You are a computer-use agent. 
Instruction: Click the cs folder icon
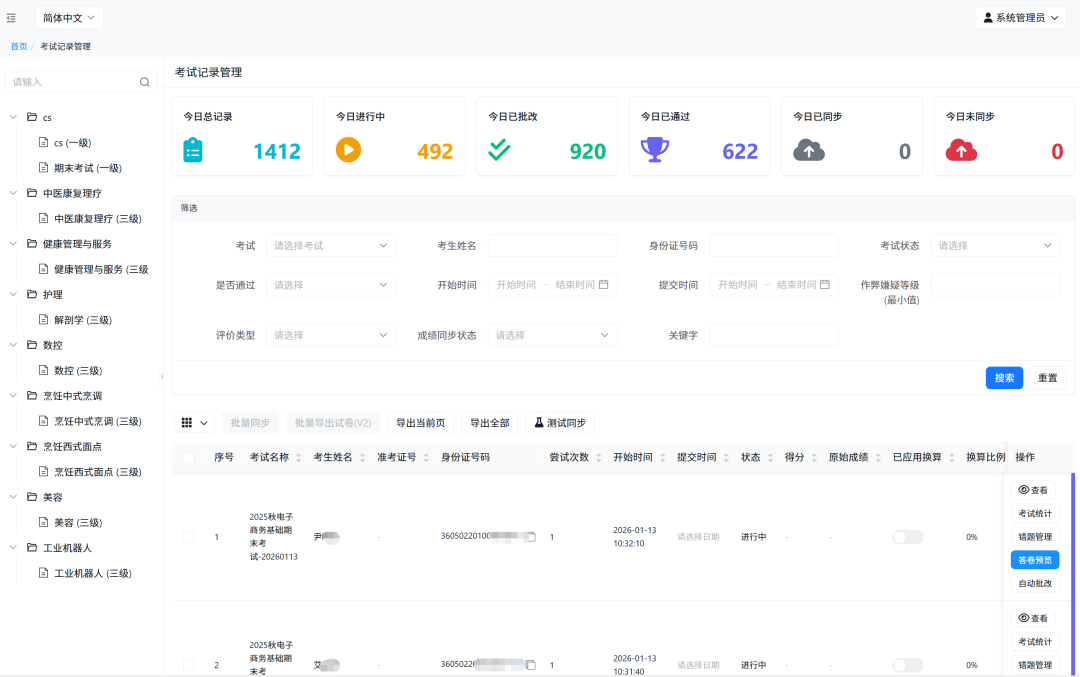[x=32, y=117]
